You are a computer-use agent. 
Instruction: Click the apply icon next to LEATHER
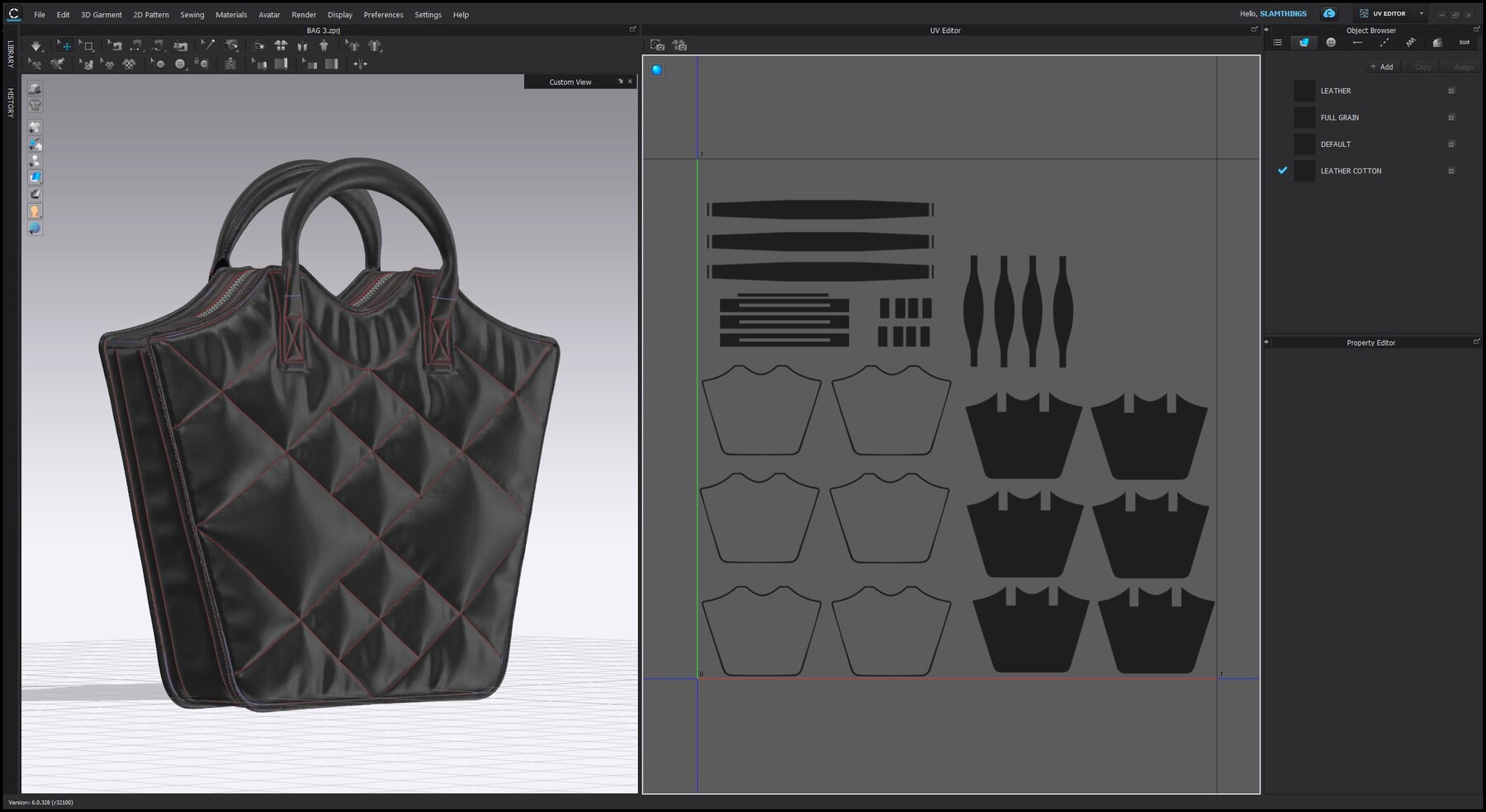tap(1451, 91)
